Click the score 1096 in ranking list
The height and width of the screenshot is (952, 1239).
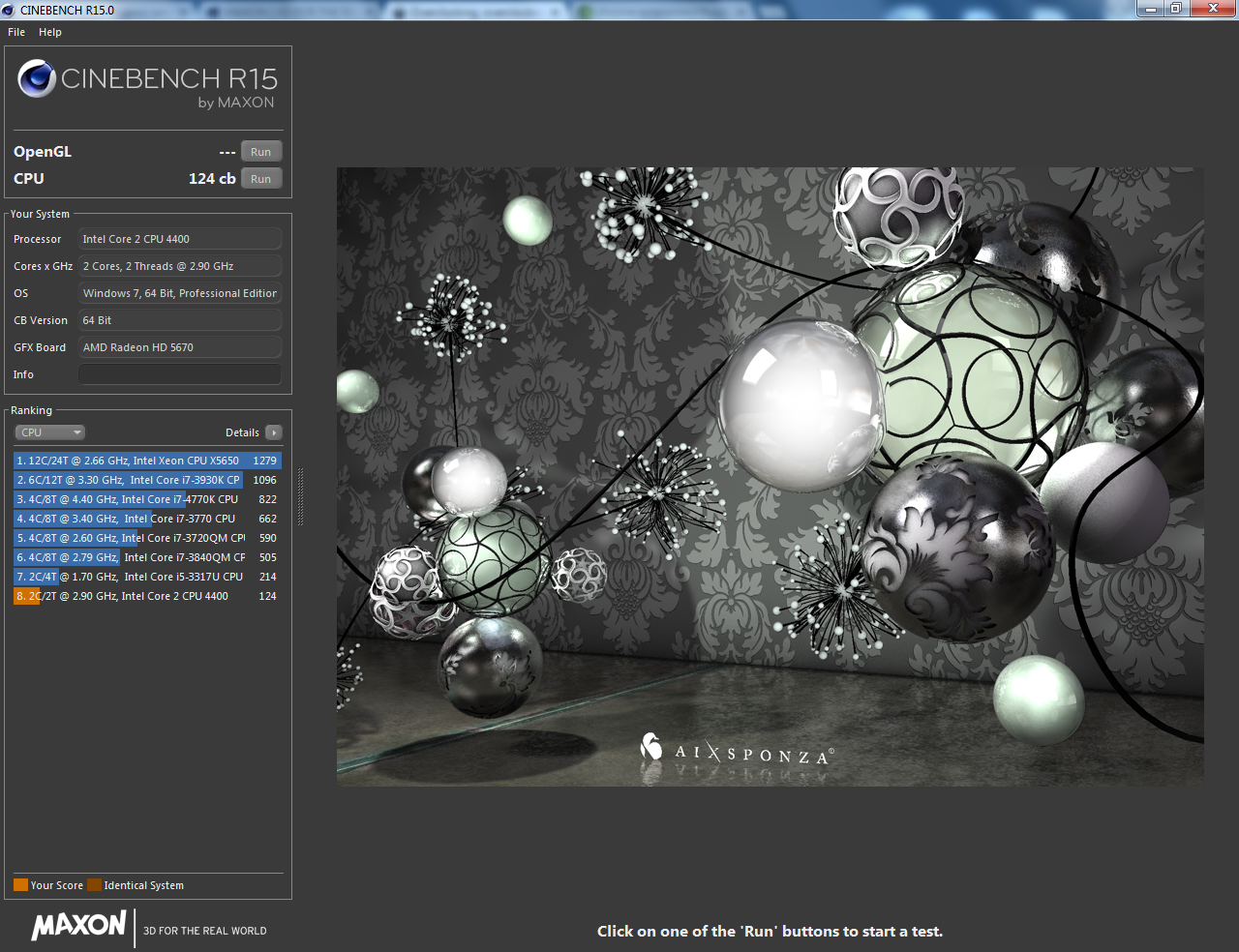[x=265, y=480]
